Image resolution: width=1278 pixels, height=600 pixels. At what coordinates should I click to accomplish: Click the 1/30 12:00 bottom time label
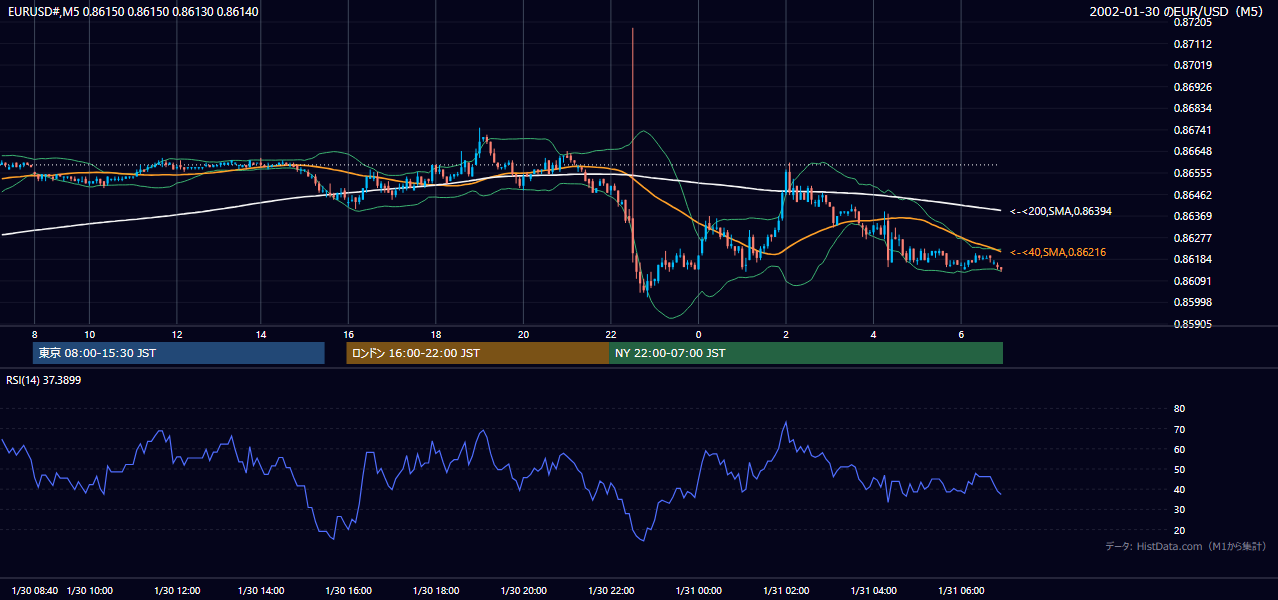pos(177,591)
